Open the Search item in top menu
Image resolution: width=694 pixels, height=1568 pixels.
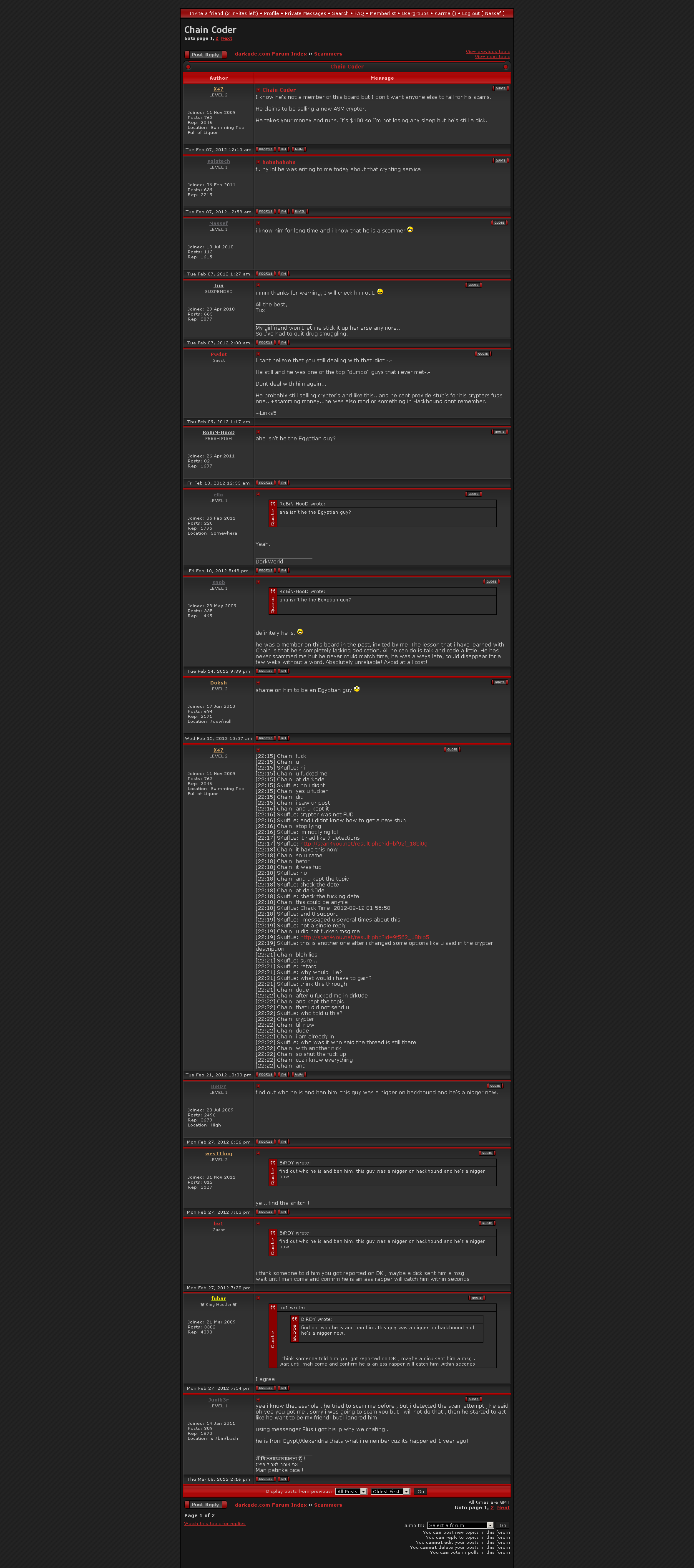(340, 13)
